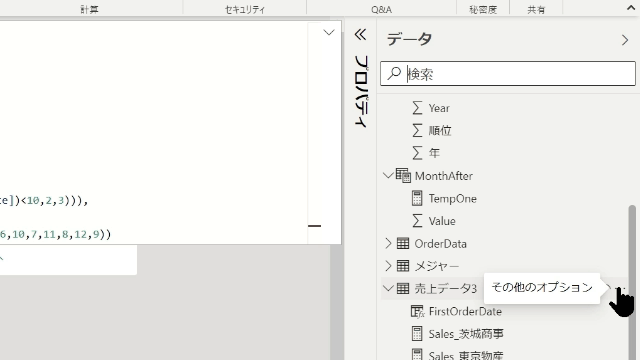Collapse the データ pane using right arrow
The height and width of the screenshot is (360, 640).
[x=624, y=40]
